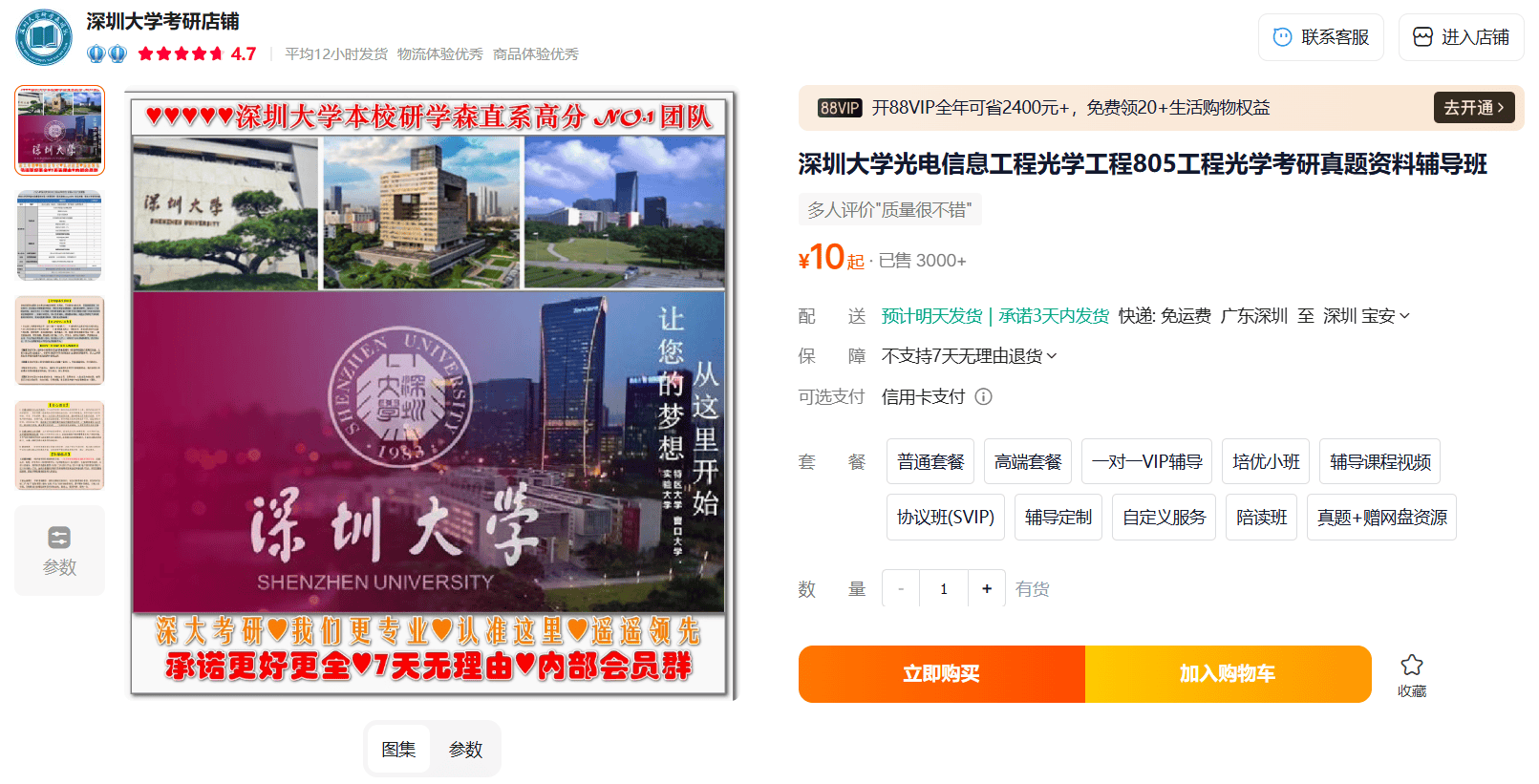Click the 88VIP badge icon
Viewport: 1539px width, 784px height.
pyautogui.click(x=840, y=108)
